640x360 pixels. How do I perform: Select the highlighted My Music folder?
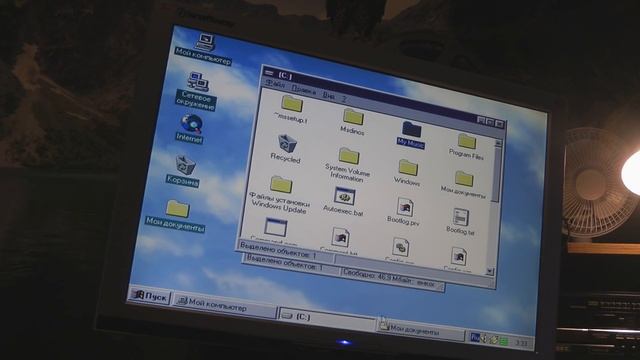pyautogui.click(x=411, y=134)
